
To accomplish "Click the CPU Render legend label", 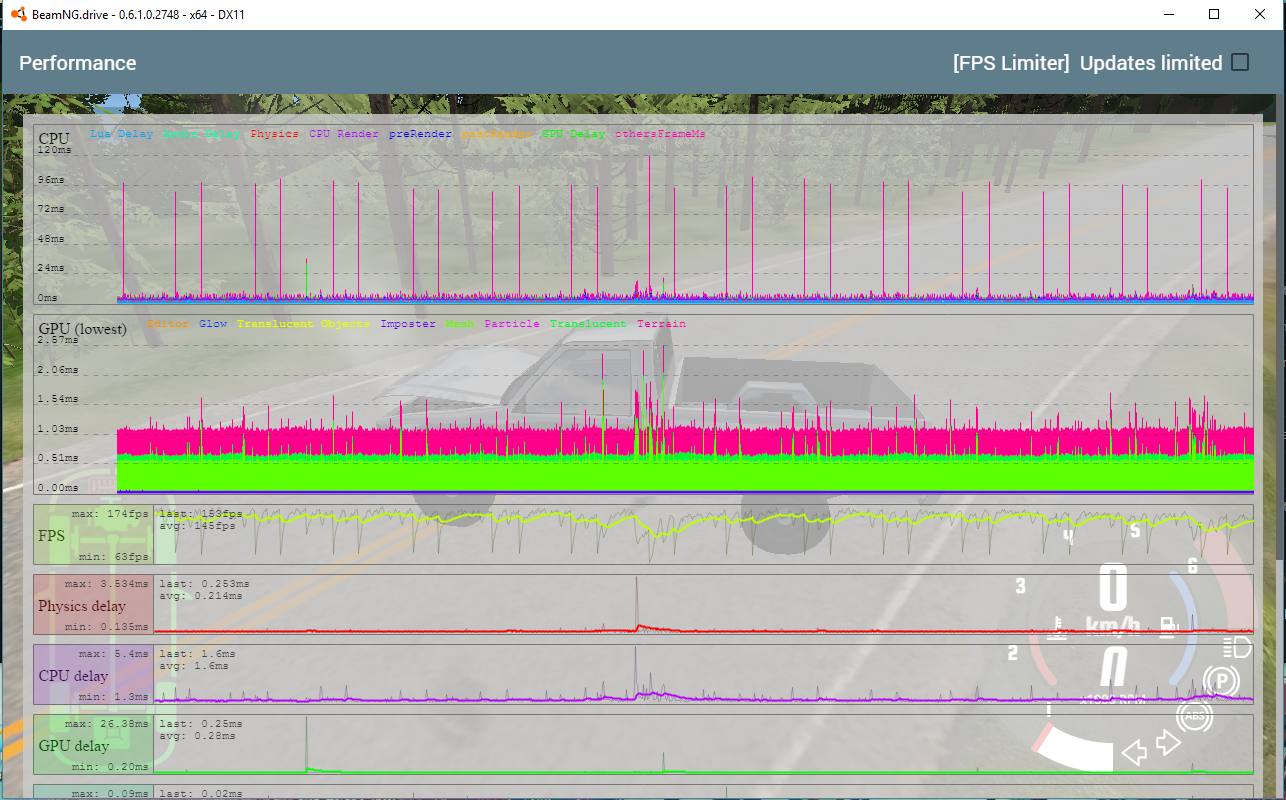I will coord(344,134).
